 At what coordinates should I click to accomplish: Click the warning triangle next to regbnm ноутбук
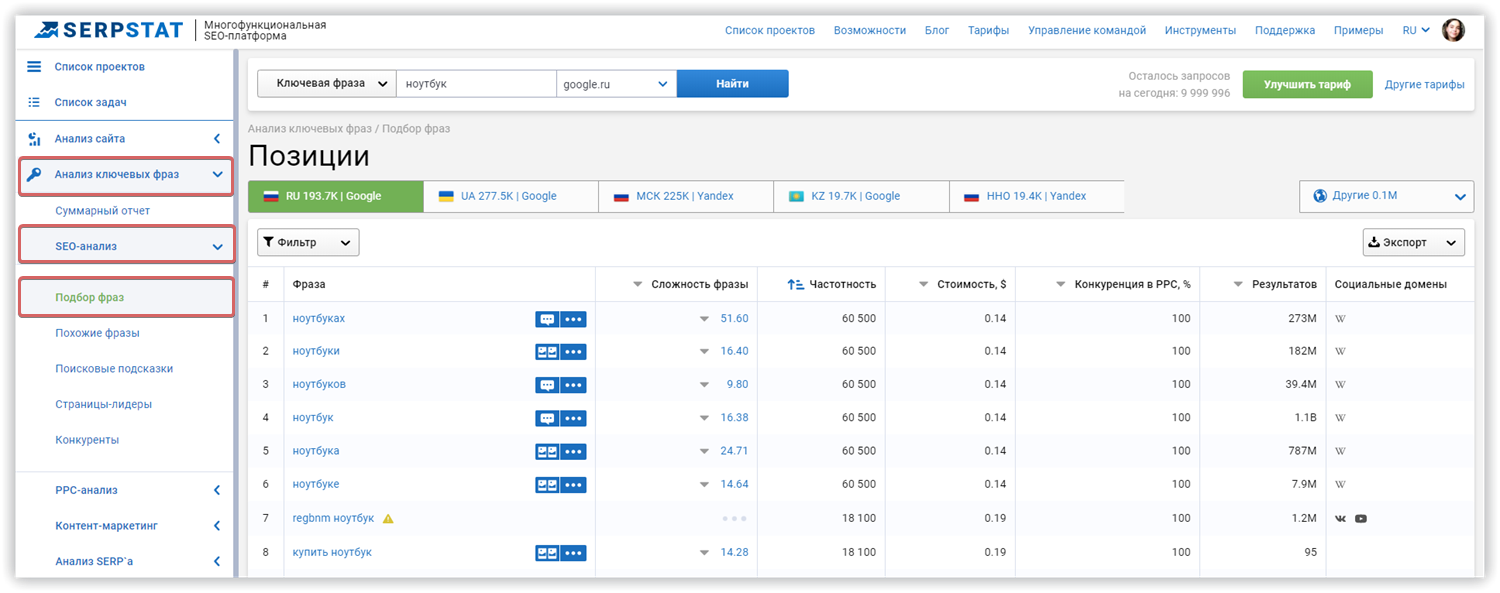click(x=388, y=519)
